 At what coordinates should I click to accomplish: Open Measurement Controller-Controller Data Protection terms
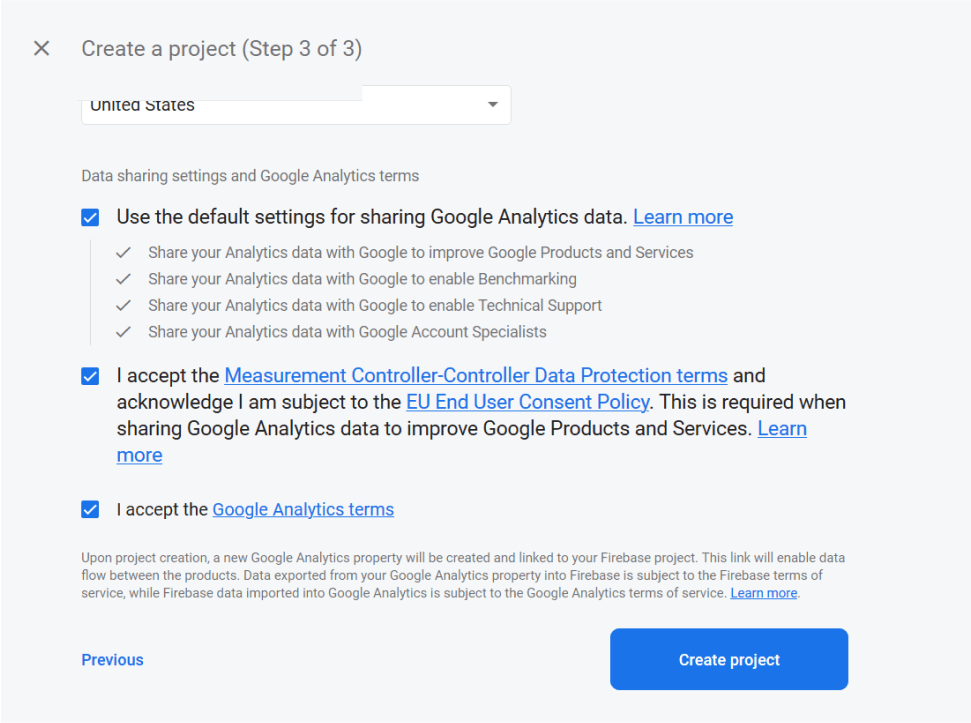coord(476,375)
